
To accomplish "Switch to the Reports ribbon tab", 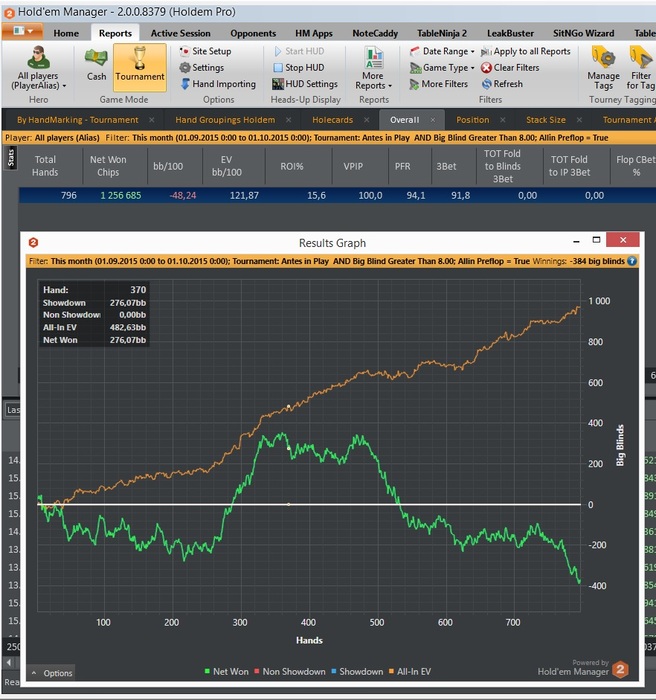I will click(115, 33).
